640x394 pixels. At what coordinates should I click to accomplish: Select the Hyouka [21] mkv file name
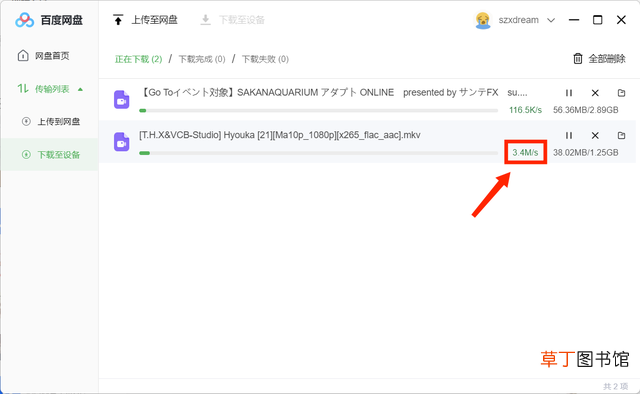pyautogui.click(x=280, y=135)
